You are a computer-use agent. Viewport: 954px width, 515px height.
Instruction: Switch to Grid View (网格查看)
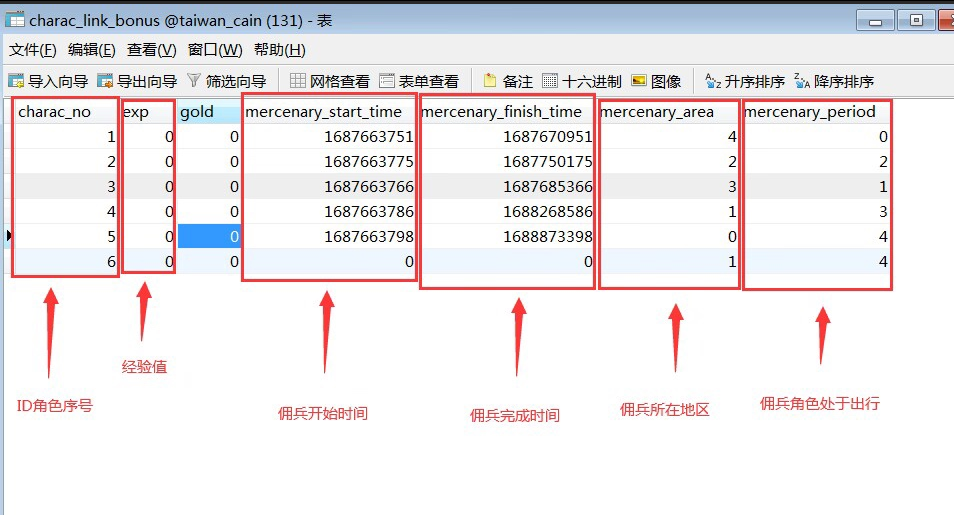click(329, 81)
